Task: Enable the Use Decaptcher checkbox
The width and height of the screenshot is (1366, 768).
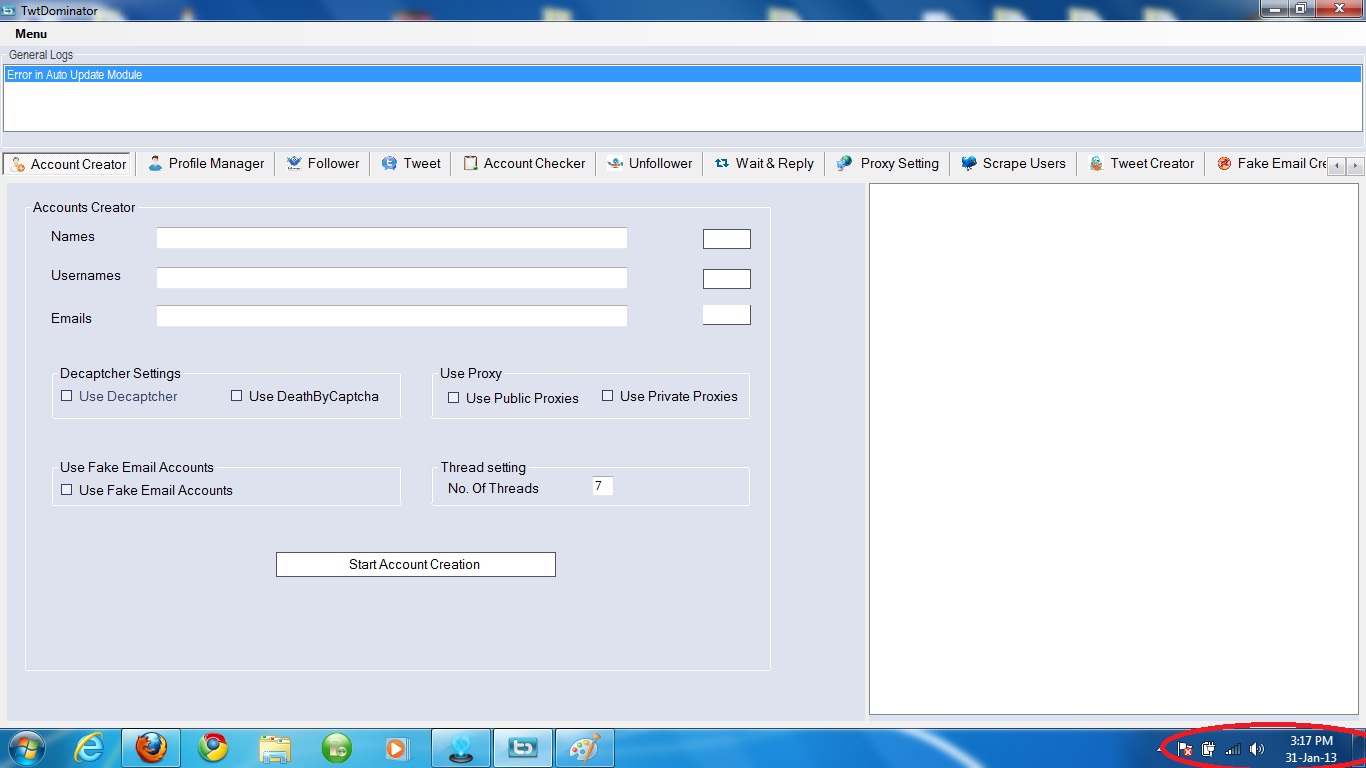Action: [67, 396]
